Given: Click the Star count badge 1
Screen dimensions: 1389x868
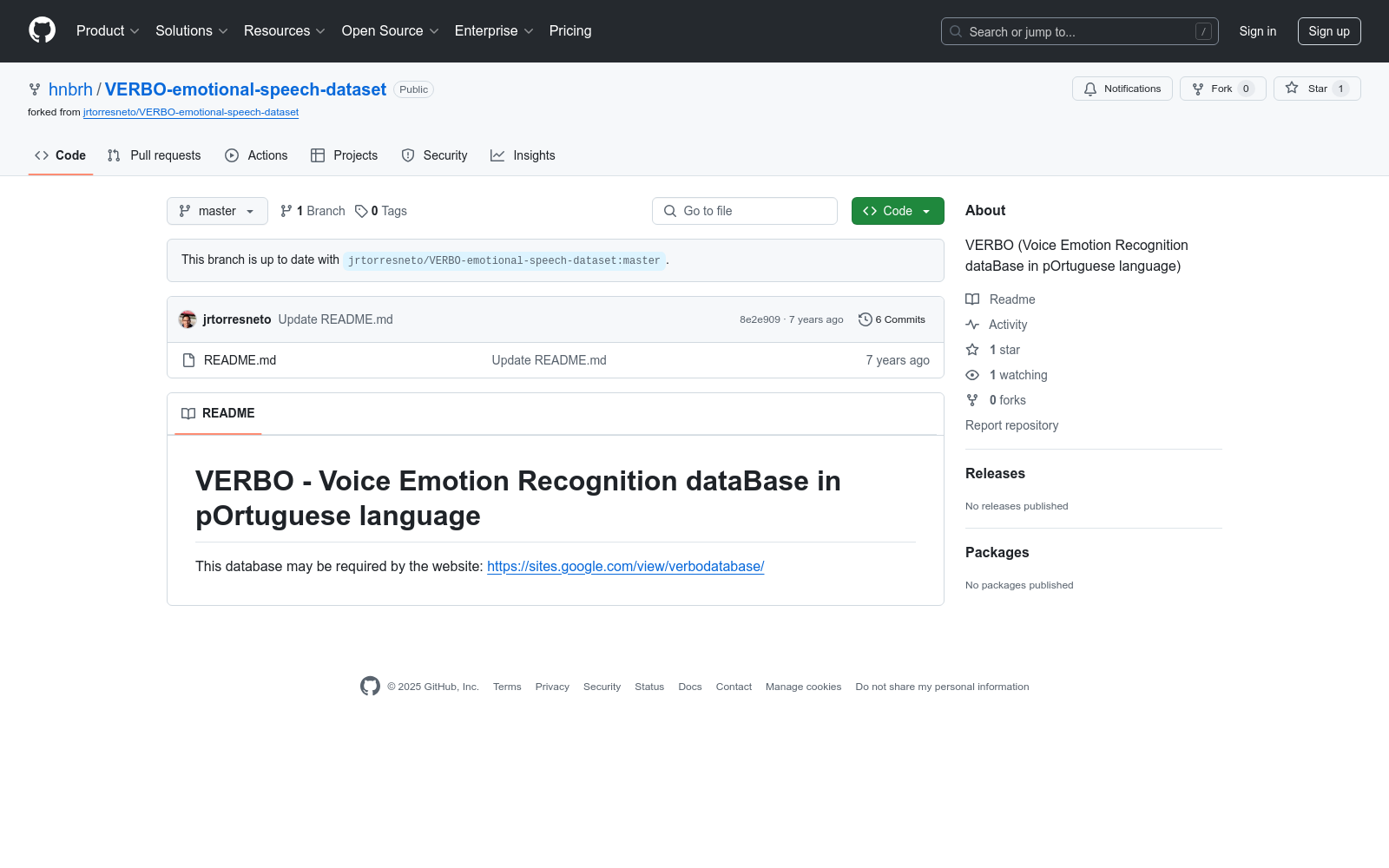Looking at the screenshot, I should 1340,89.
